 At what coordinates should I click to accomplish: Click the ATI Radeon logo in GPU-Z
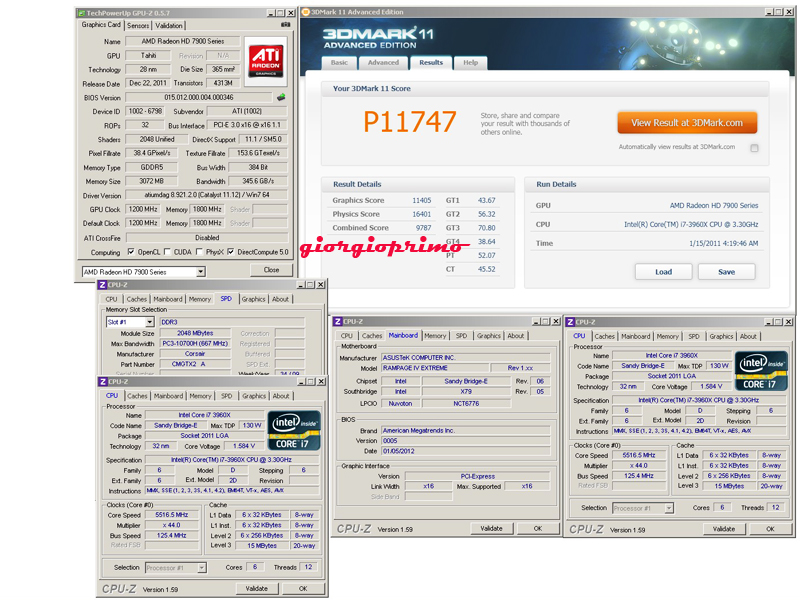click(265, 61)
